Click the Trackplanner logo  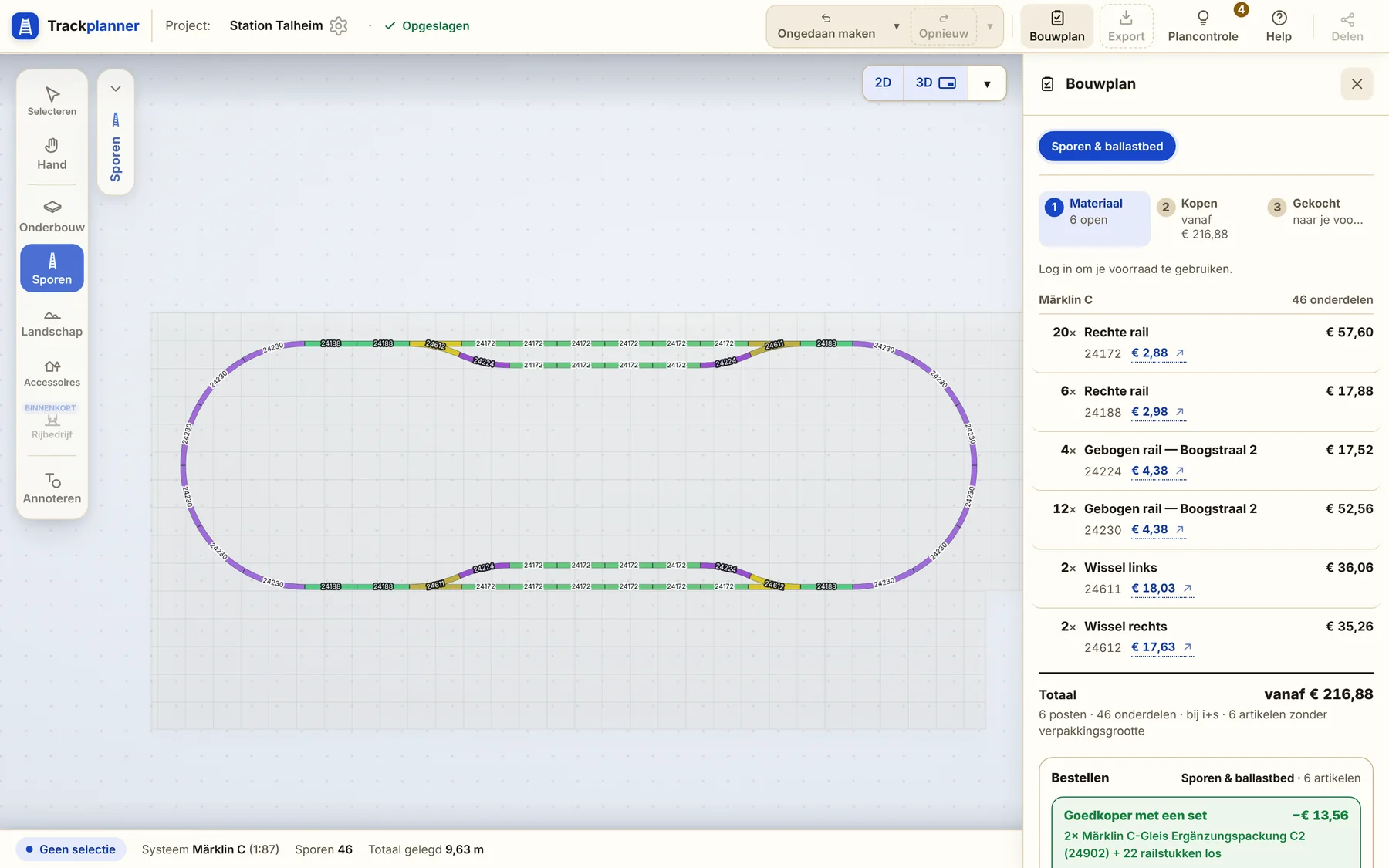point(76,25)
